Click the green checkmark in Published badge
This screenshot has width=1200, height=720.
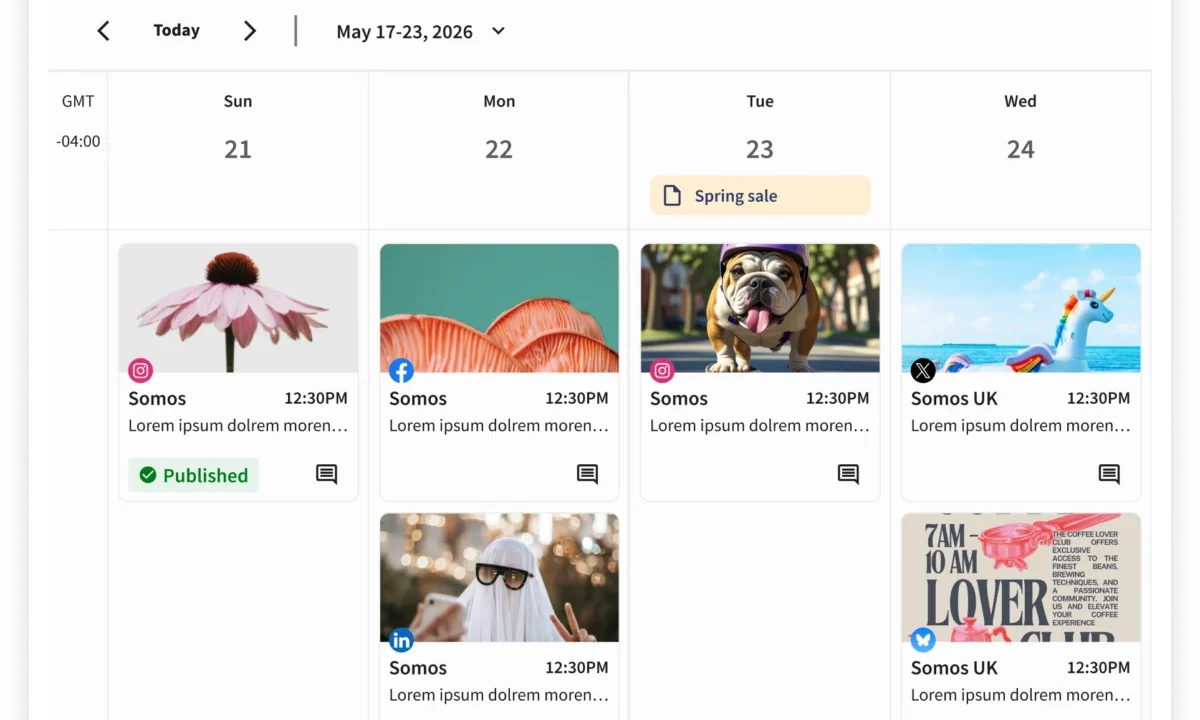click(x=148, y=475)
